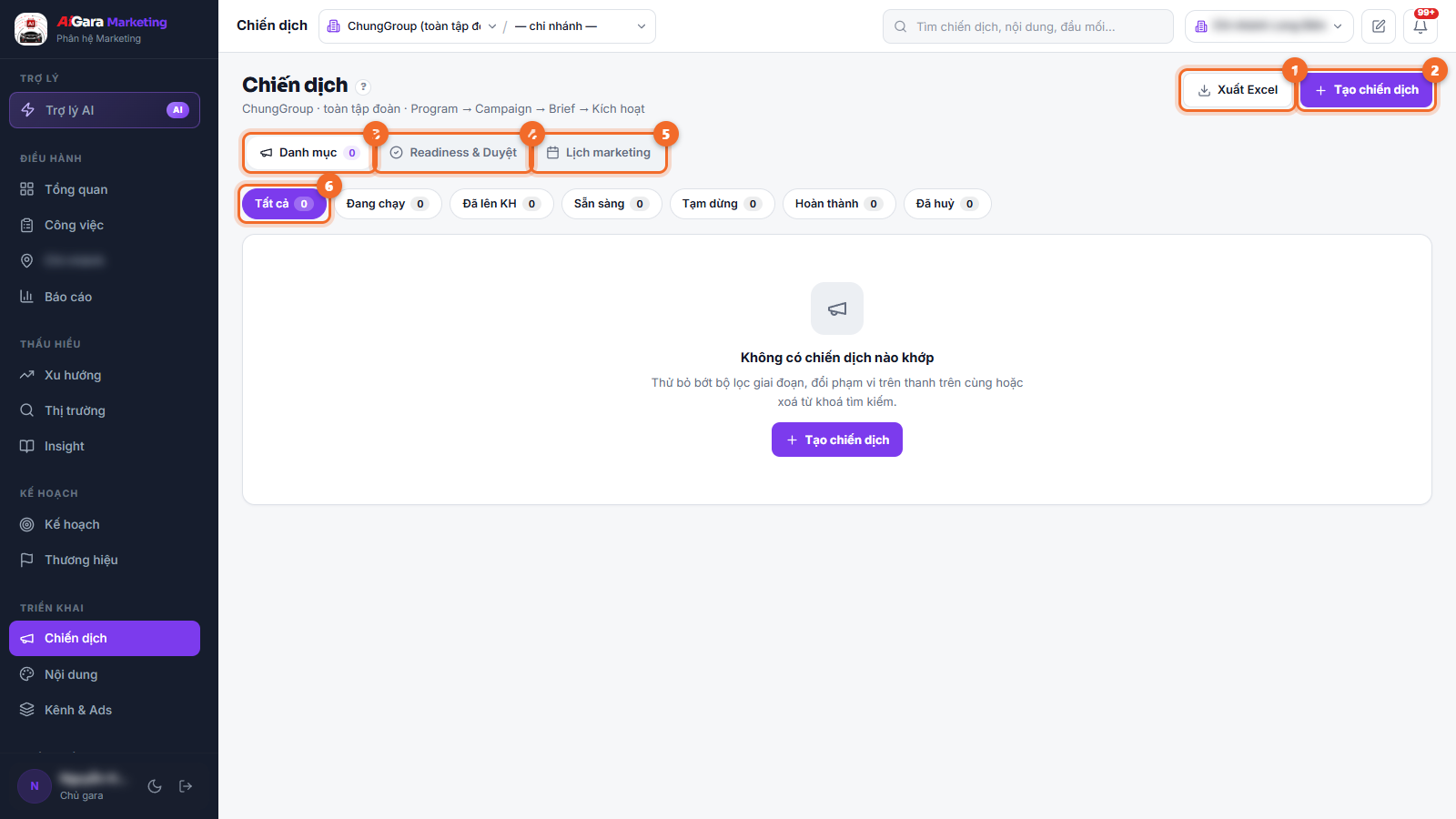The image size is (1456, 819).
Task: Open the chi nhánh branch dropdown
Action: [x=581, y=26]
